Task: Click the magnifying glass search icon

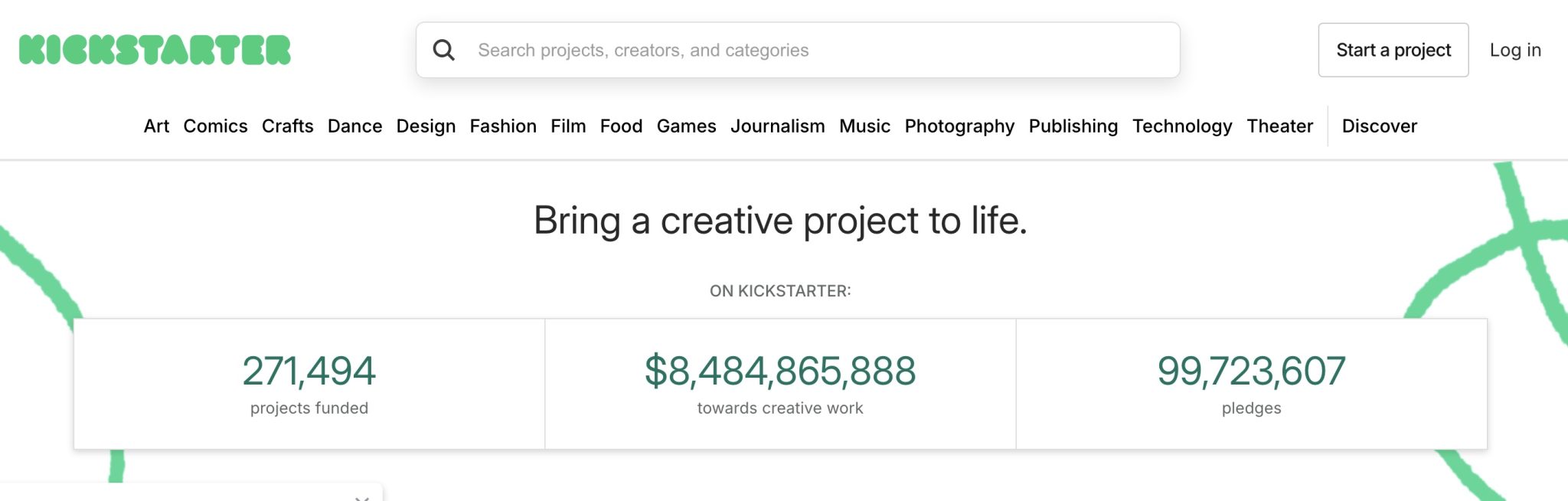Action: pos(444,50)
